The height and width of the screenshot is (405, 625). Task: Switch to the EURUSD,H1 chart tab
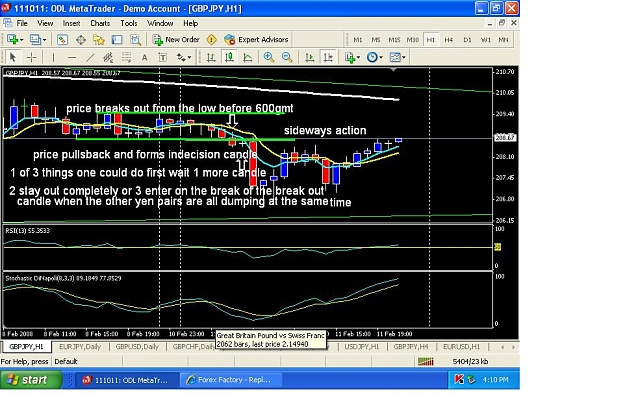461,347
